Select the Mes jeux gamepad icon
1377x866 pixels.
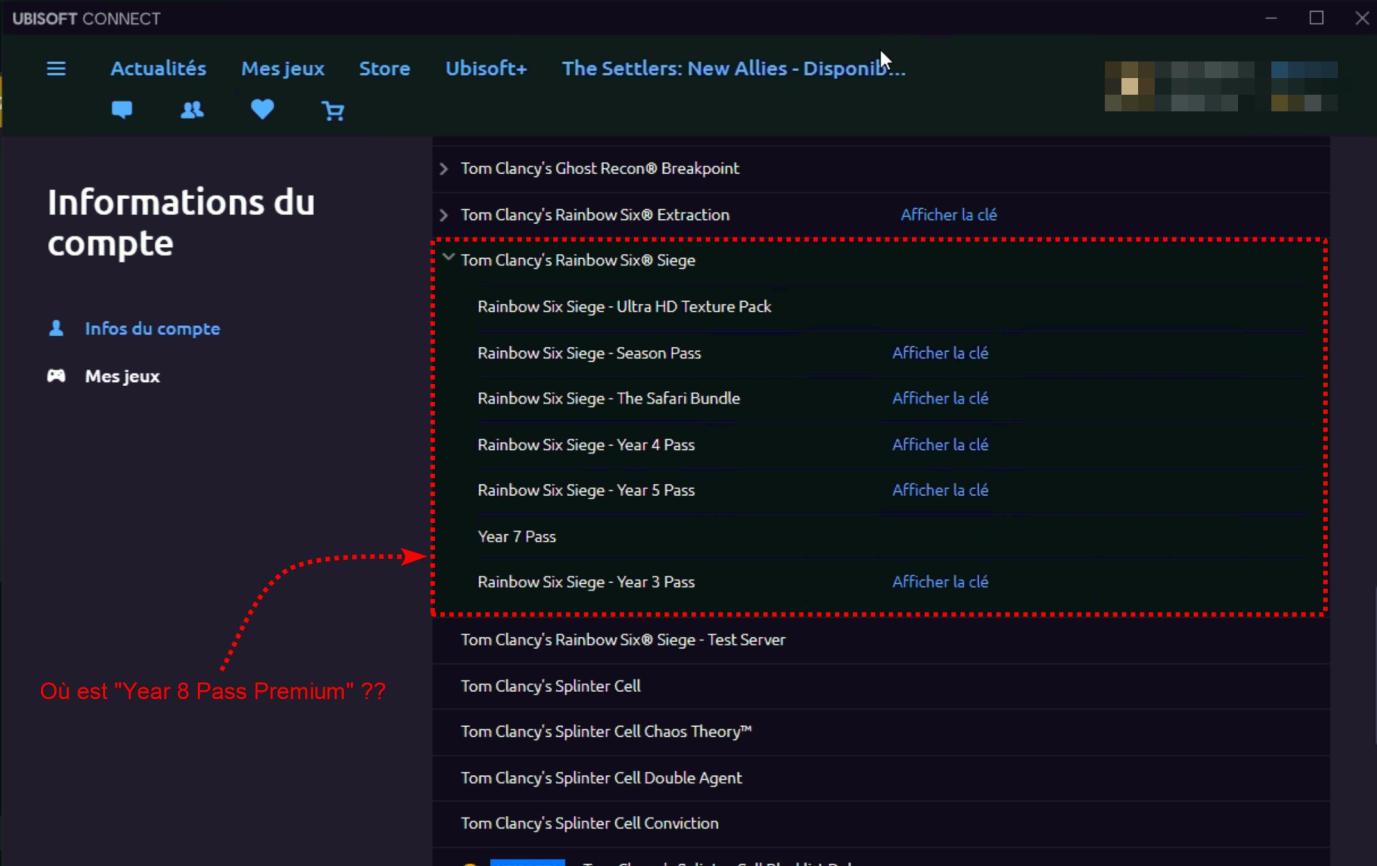click(57, 376)
